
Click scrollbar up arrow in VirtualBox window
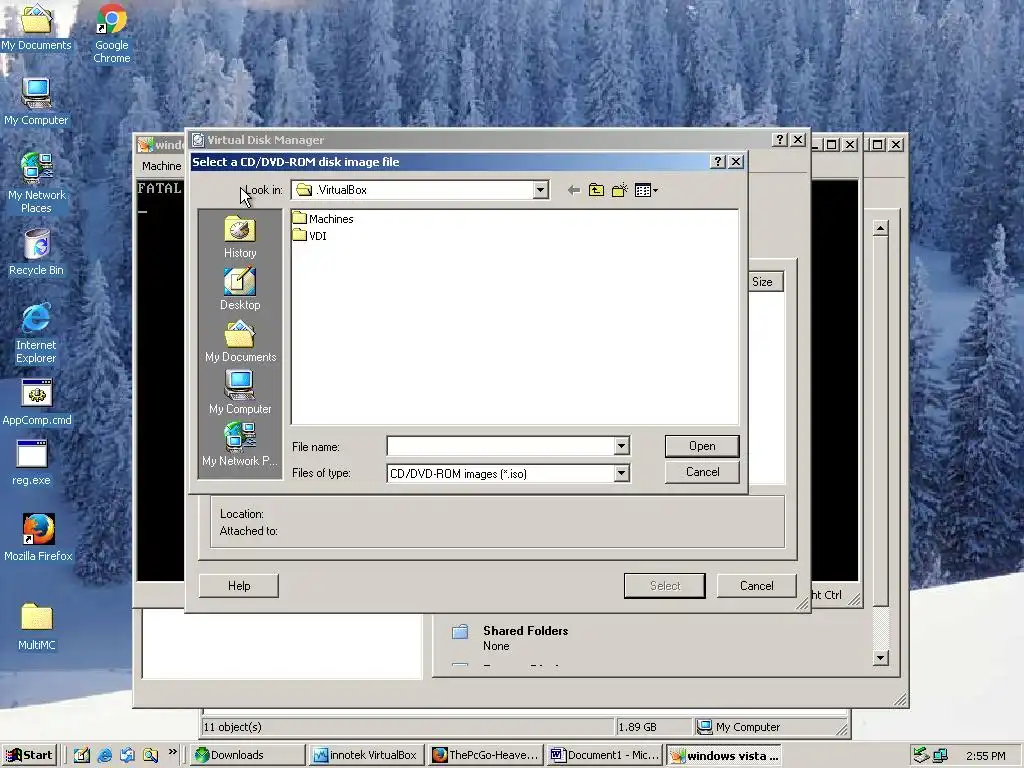point(880,228)
